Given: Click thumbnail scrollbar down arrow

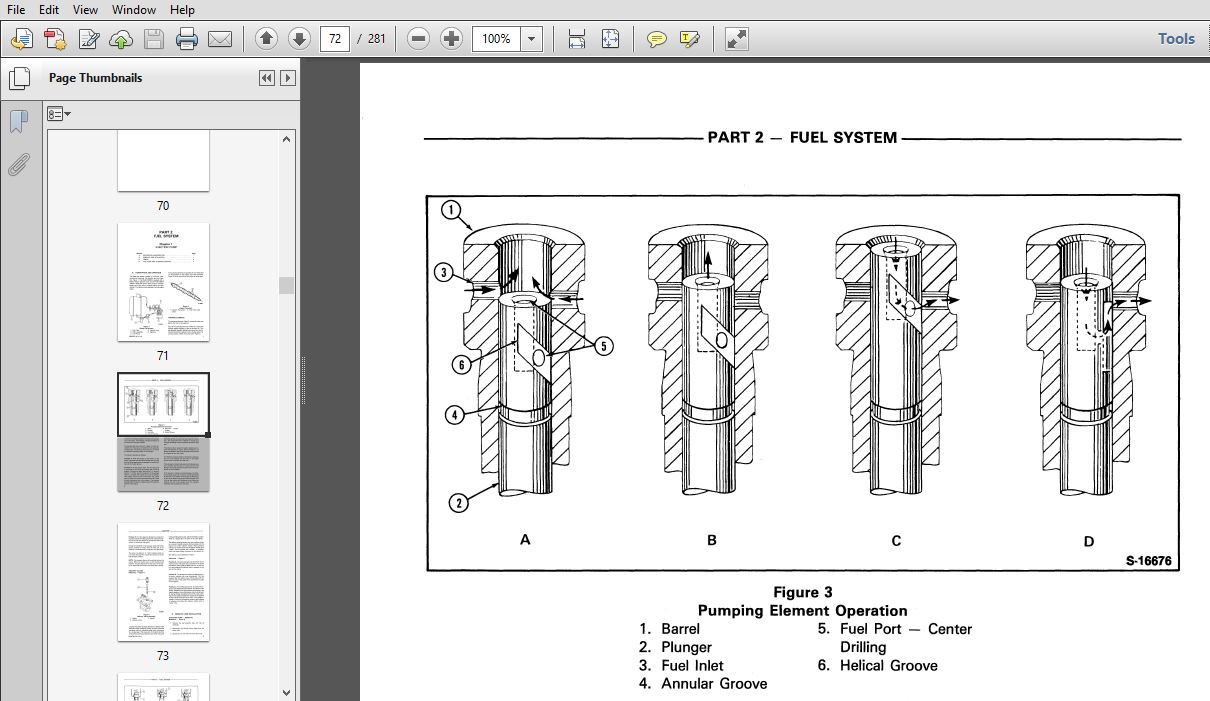Looking at the screenshot, I should (x=287, y=692).
